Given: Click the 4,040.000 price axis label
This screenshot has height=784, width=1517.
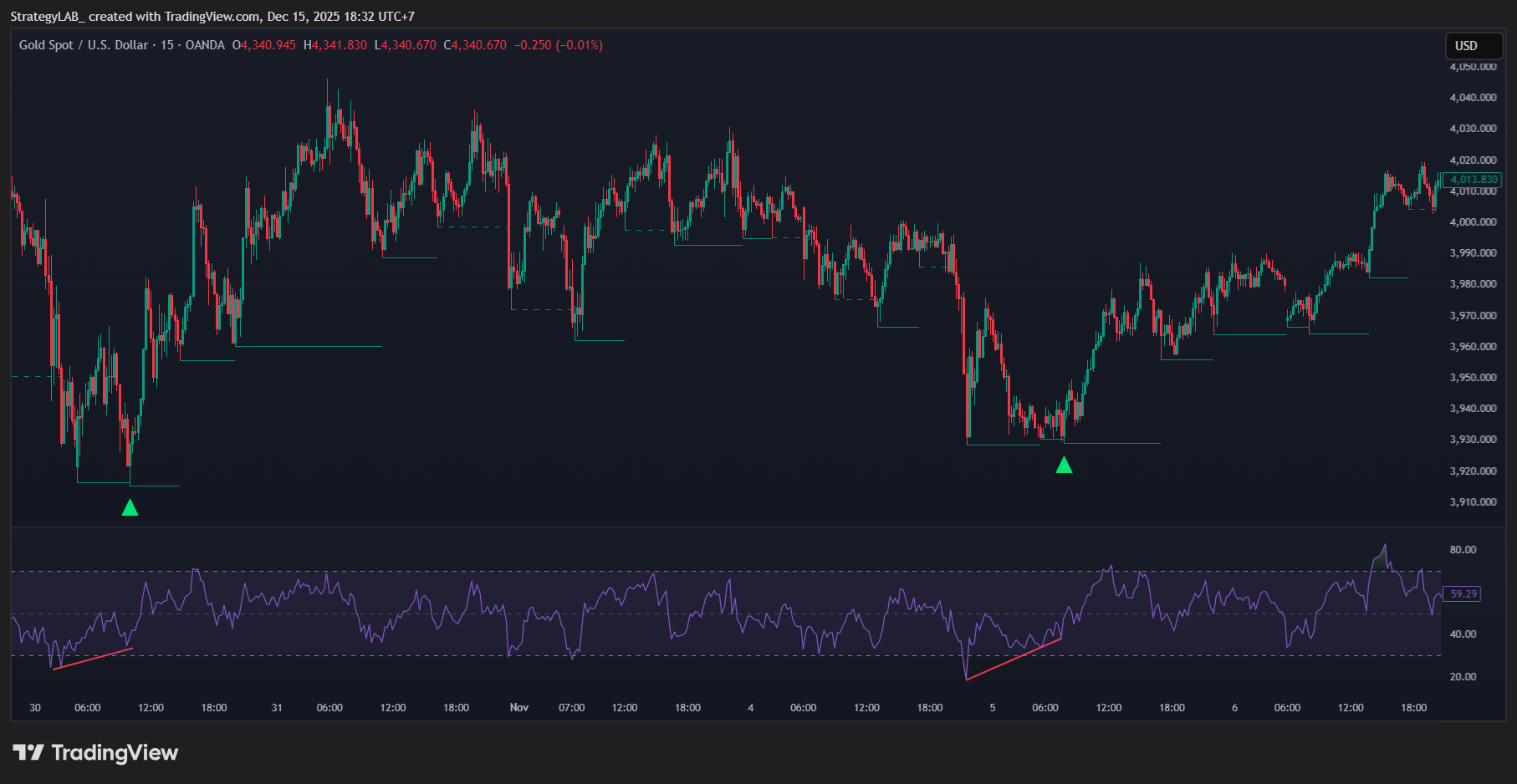Looking at the screenshot, I should [x=1473, y=98].
